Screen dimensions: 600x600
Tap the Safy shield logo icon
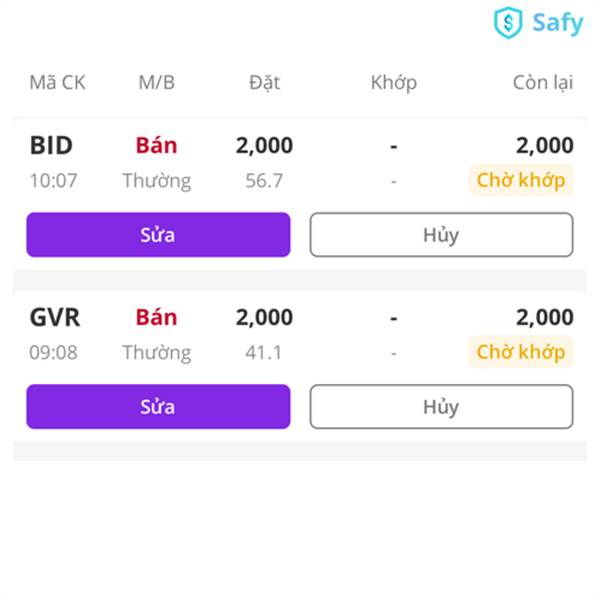tap(508, 23)
